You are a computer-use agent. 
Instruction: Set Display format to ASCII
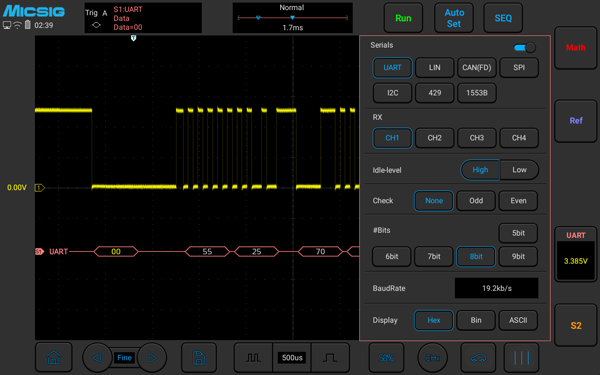click(x=518, y=320)
